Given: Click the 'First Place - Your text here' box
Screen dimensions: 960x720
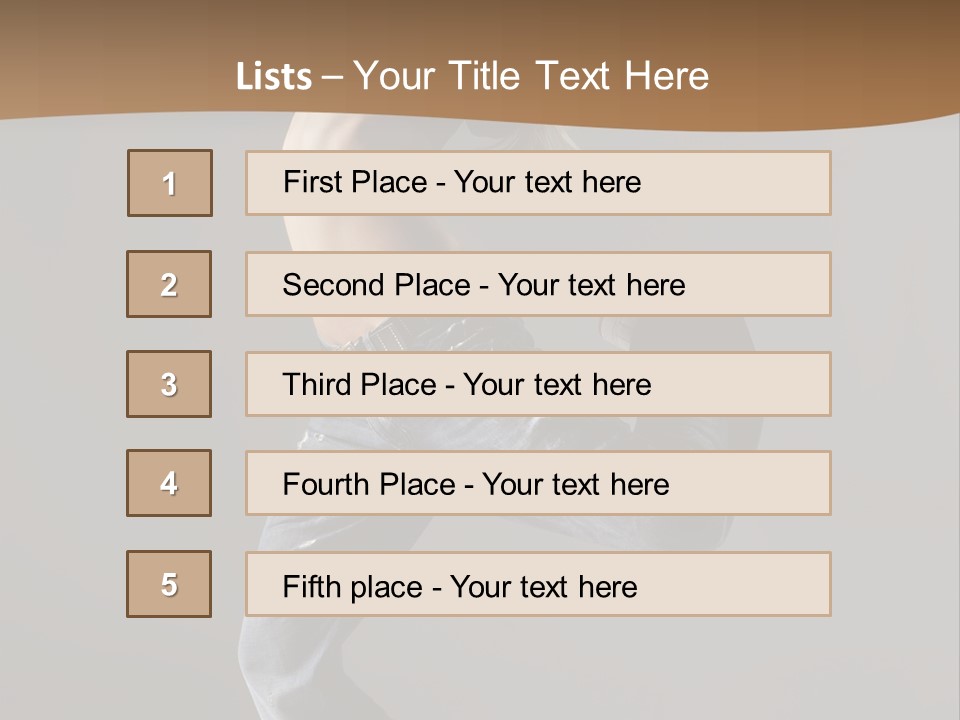Looking at the screenshot, I should [x=538, y=183].
